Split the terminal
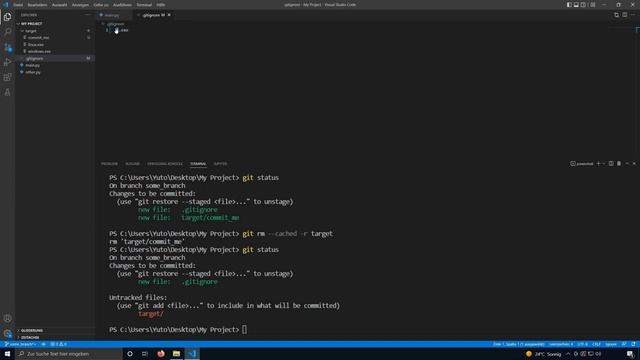Image resolution: width=640 pixels, height=360 pixels. (611, 164)
